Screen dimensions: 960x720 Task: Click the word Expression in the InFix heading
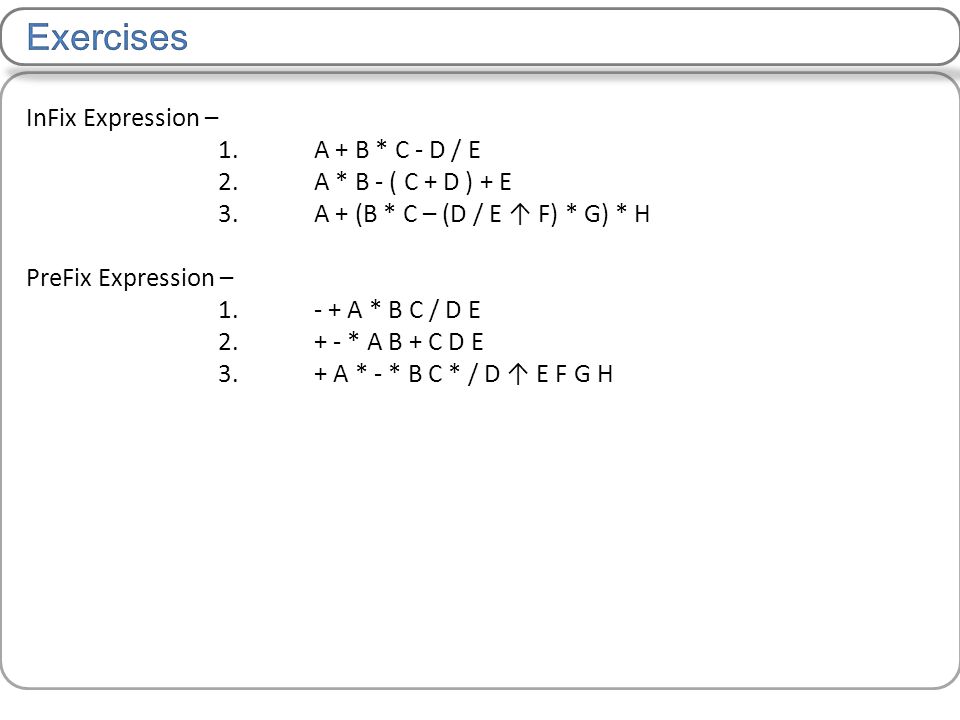(x=141, y=118)
